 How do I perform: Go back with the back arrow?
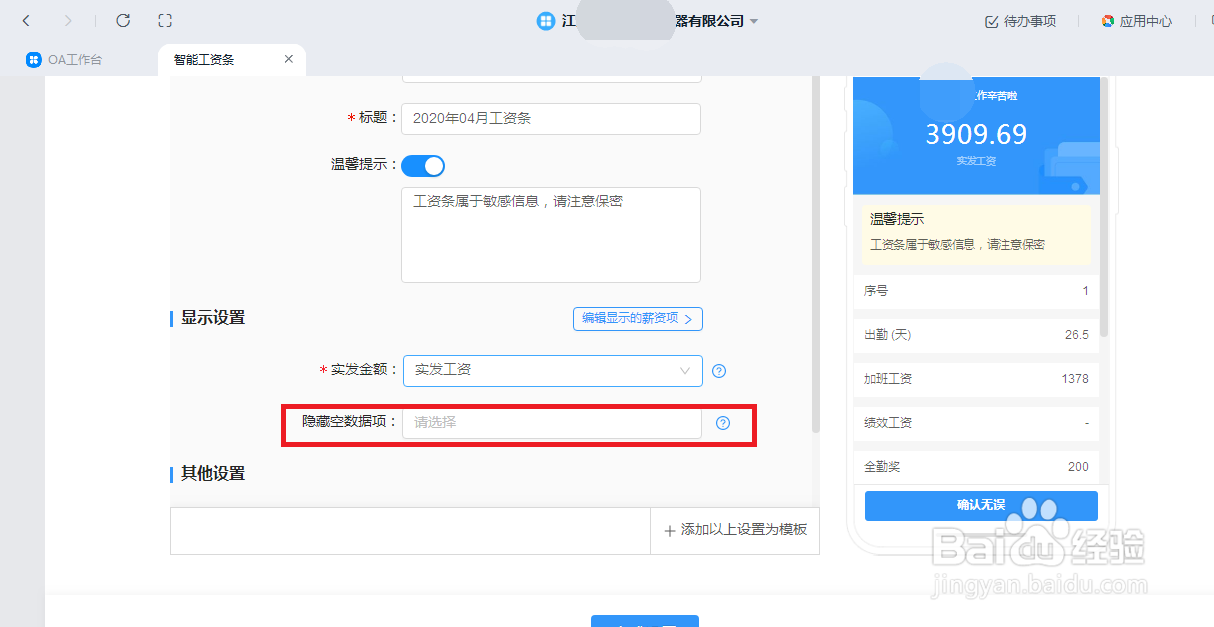click(x=26, y=21)
